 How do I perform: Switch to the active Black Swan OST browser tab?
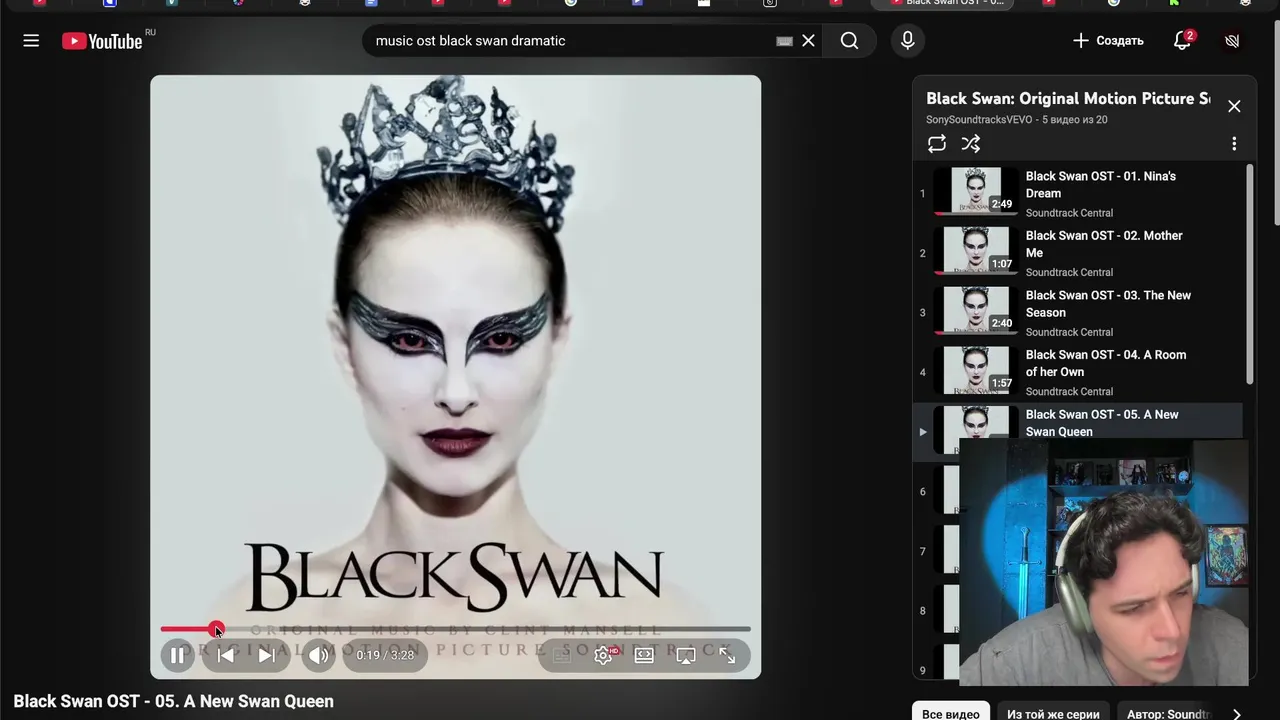pyautogui.click(x=945, y=4)
